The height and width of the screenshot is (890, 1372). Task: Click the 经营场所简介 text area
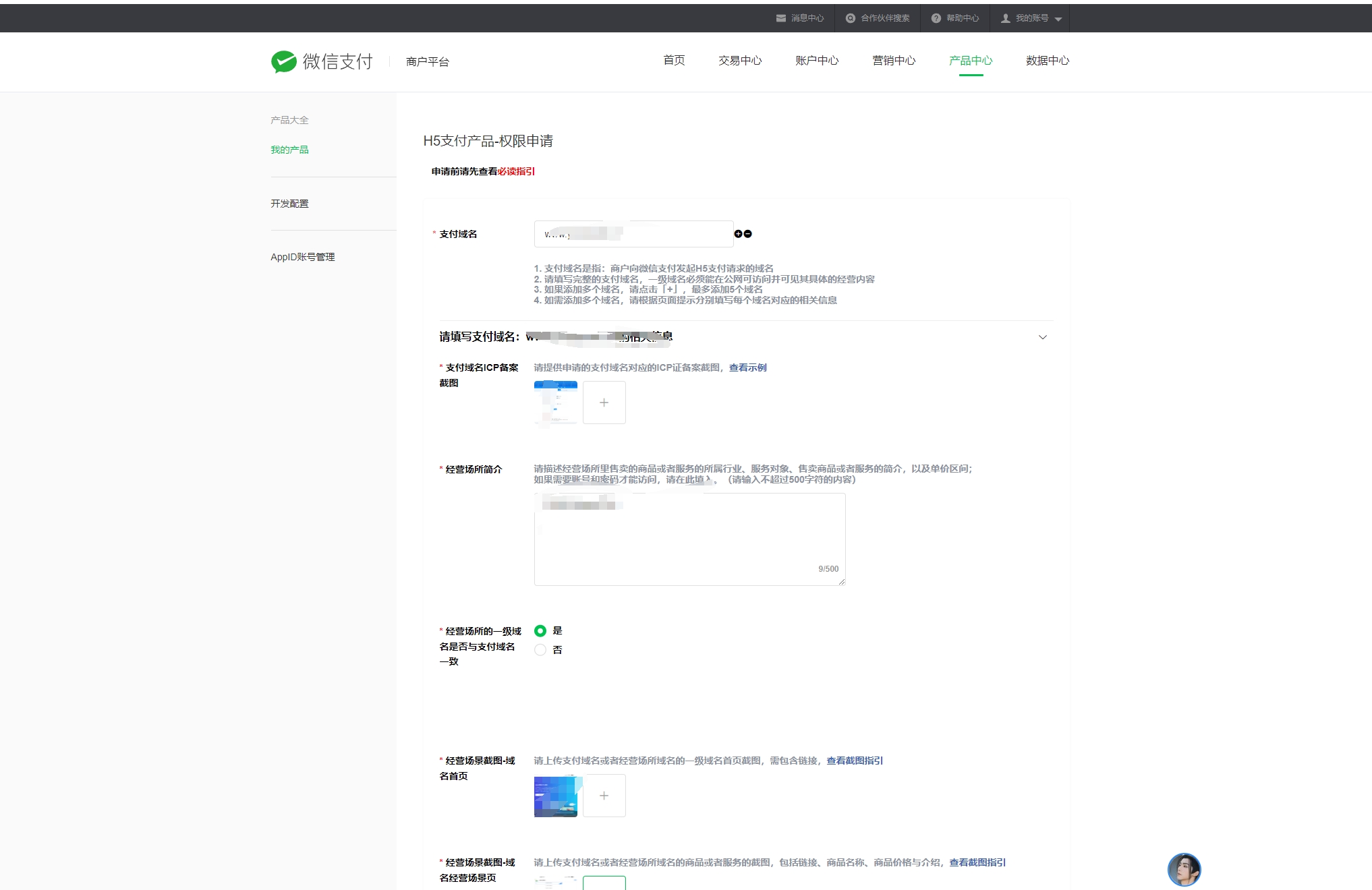(x=689, y=539)
